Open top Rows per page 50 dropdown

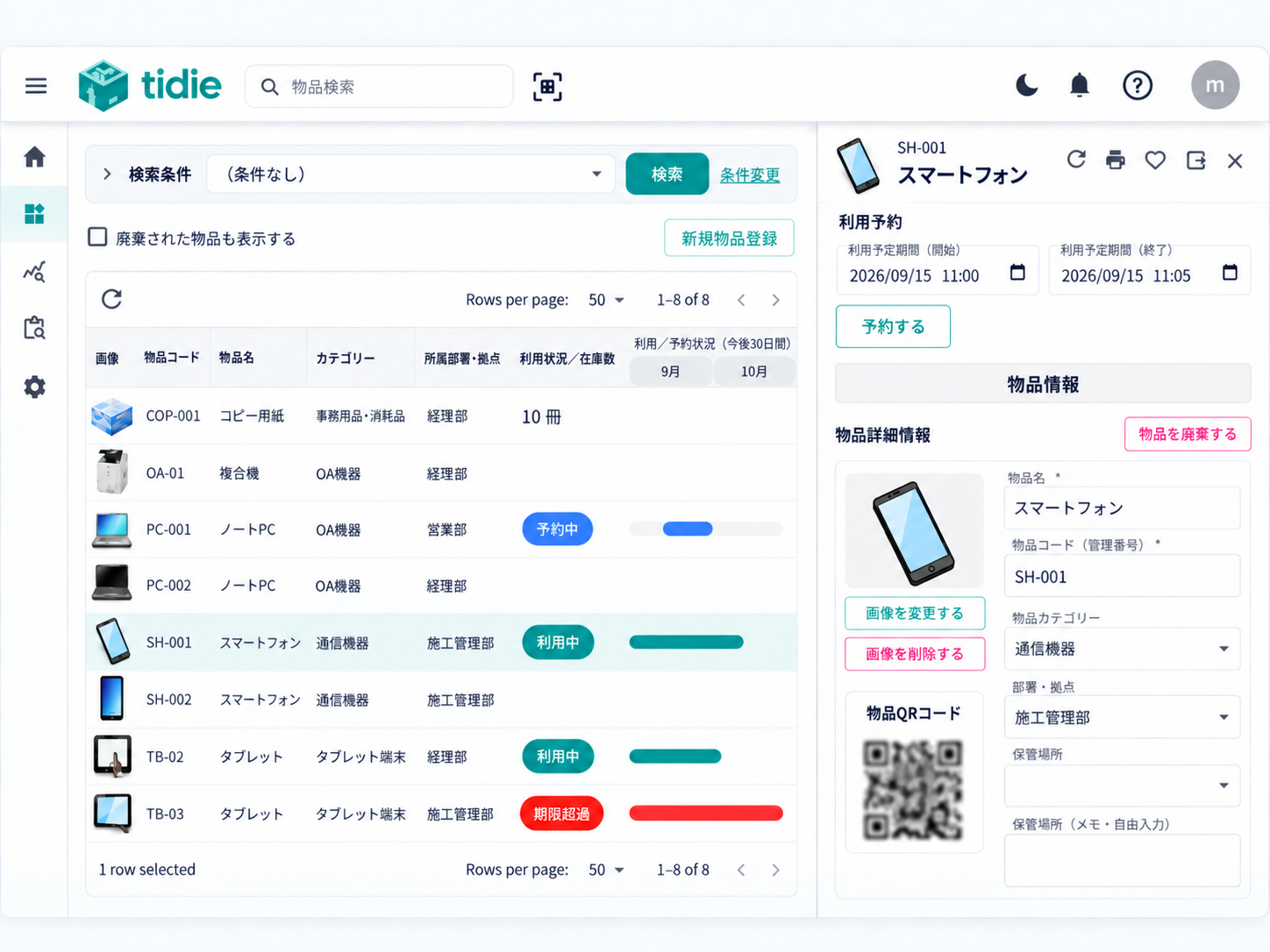pos(606,300)
